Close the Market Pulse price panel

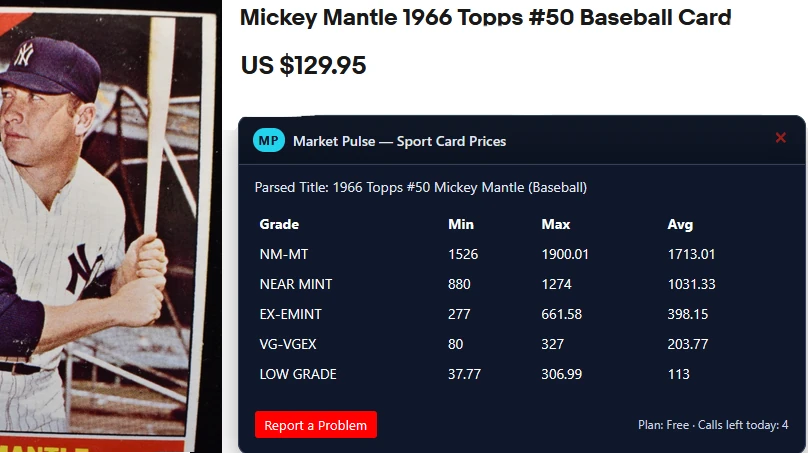[781, 138]
